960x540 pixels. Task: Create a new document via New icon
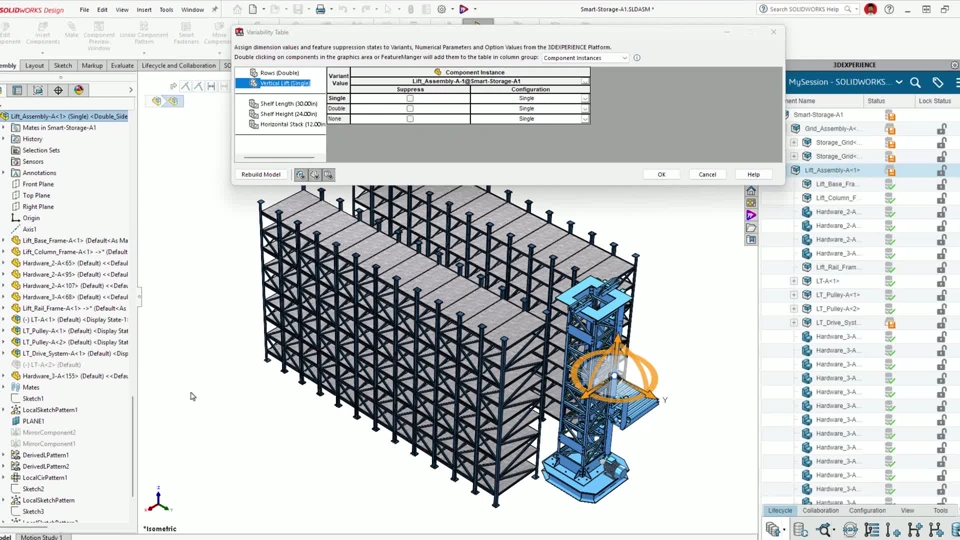[x=253, y=9]
